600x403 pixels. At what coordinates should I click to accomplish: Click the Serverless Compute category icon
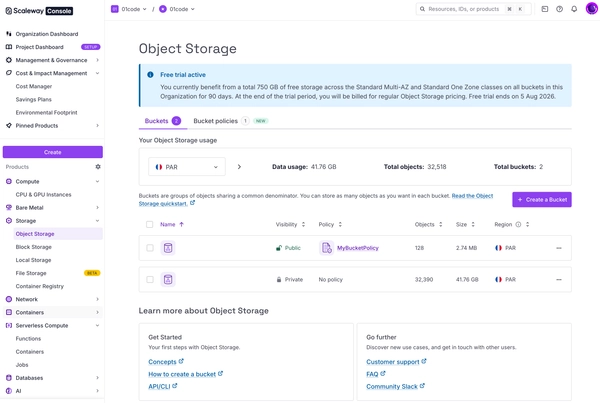click(x=9, y=325)
